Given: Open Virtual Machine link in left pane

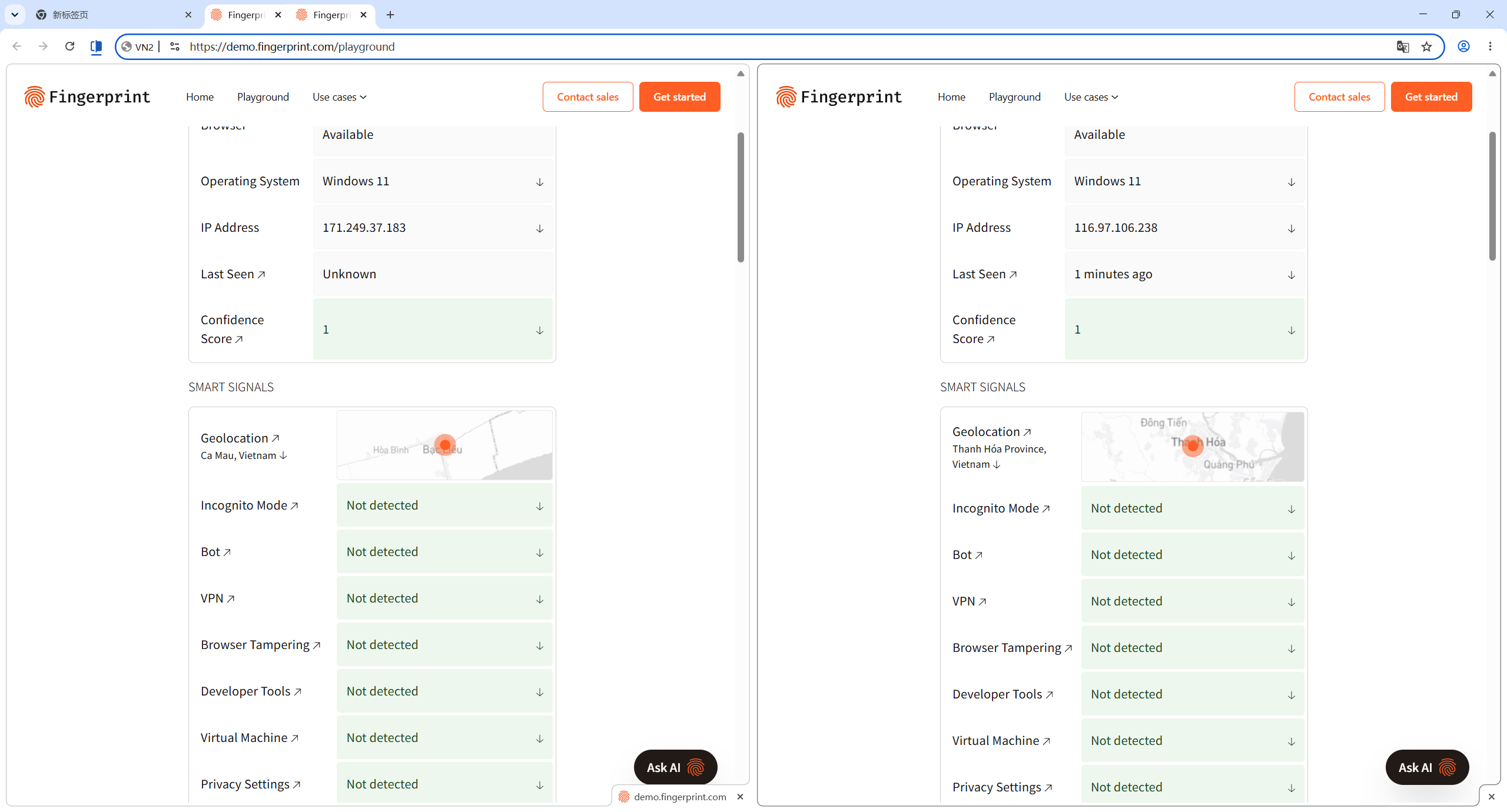Looking at the screenshot, I should click(250, 738).
